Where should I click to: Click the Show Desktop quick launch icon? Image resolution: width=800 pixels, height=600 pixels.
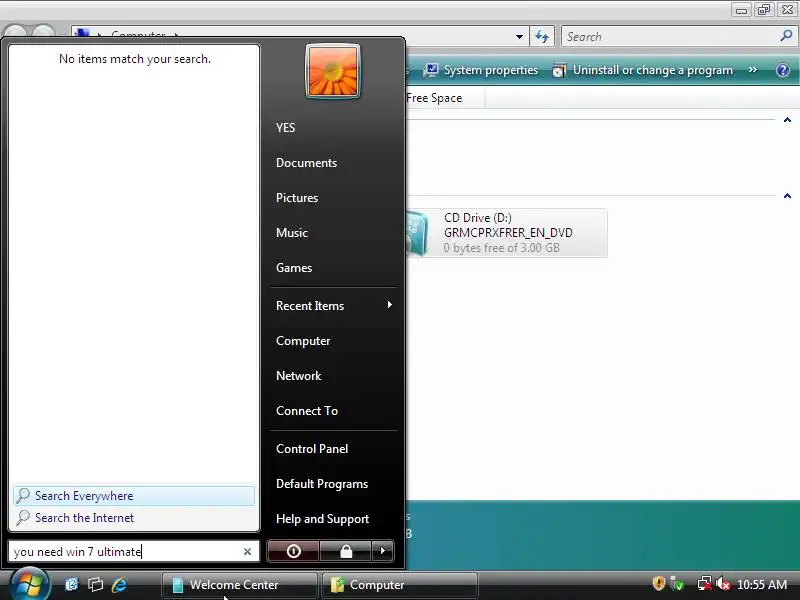tap(72, 585)
